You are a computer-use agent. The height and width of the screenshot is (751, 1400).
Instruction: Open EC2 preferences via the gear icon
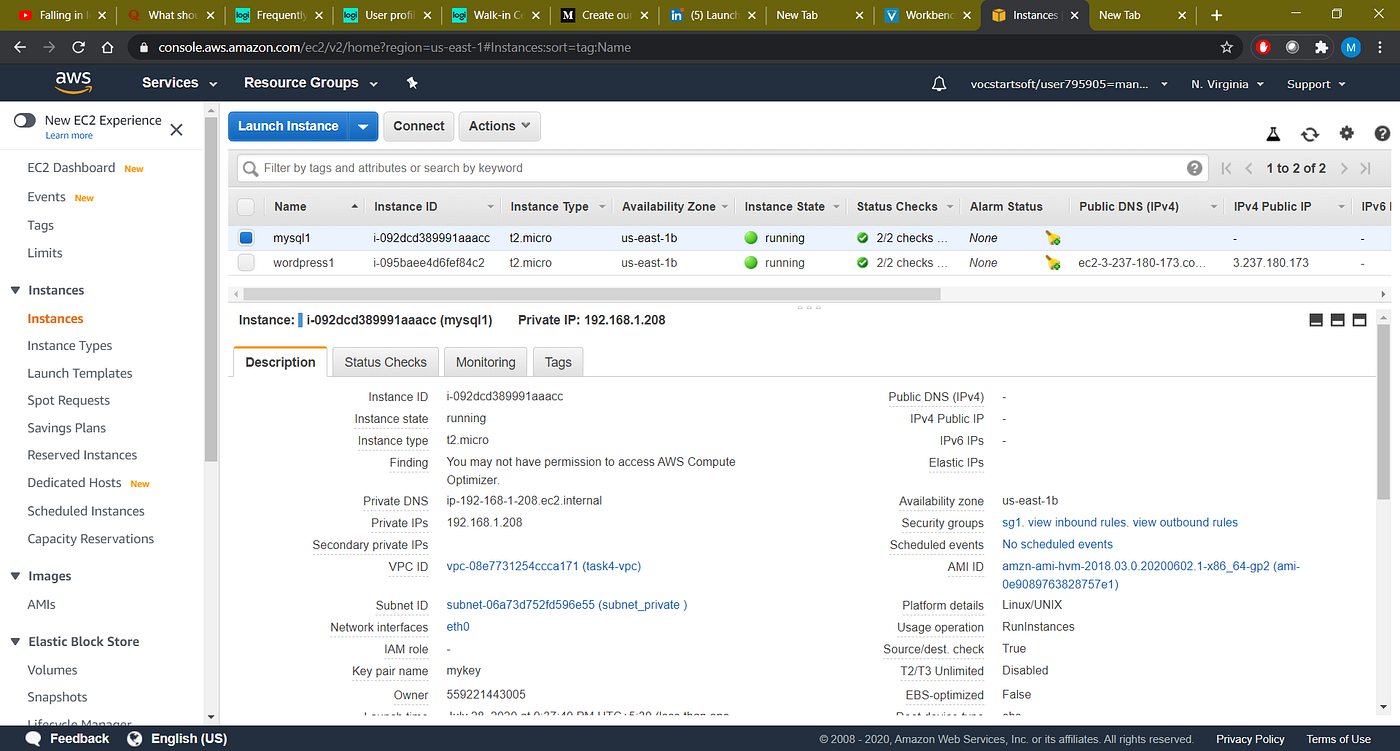(1346, 133)
